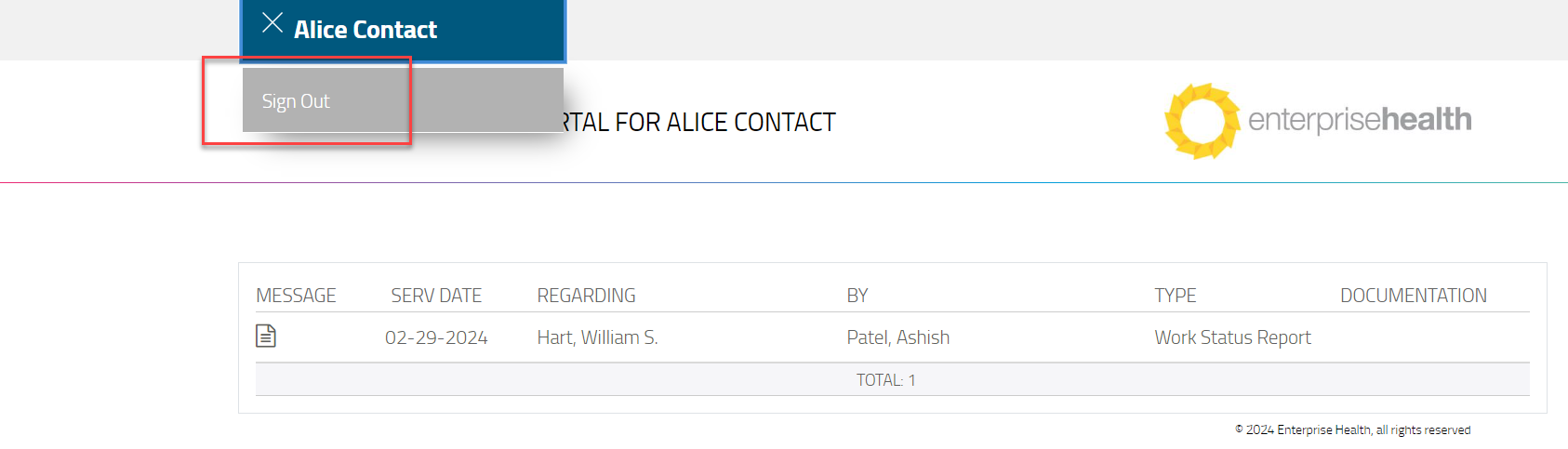This screenshot has width=1568, height=449.
Task: Click the empty Documentation cell in Hart row
Action: pyautogui.click(x=1413, y=337)
